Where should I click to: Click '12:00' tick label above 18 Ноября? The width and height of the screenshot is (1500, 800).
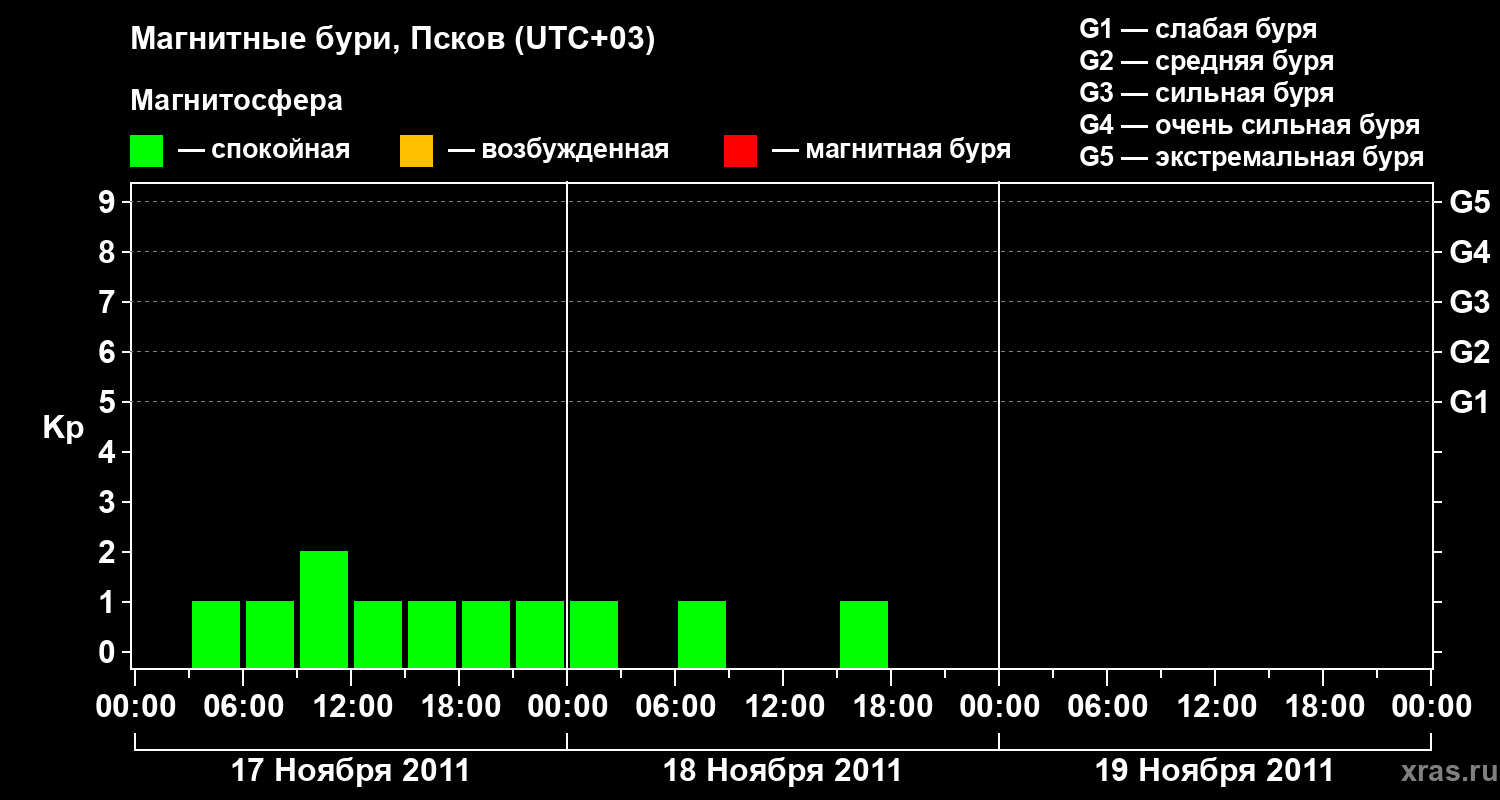[783, 707]
